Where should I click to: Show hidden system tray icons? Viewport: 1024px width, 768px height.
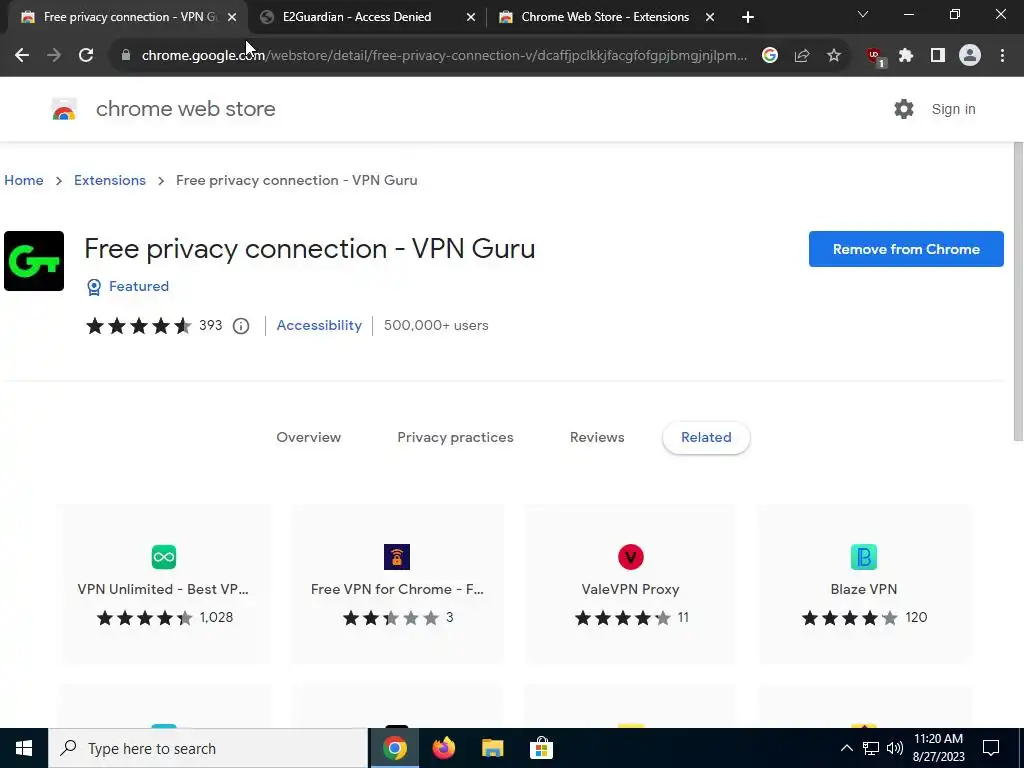846,748
